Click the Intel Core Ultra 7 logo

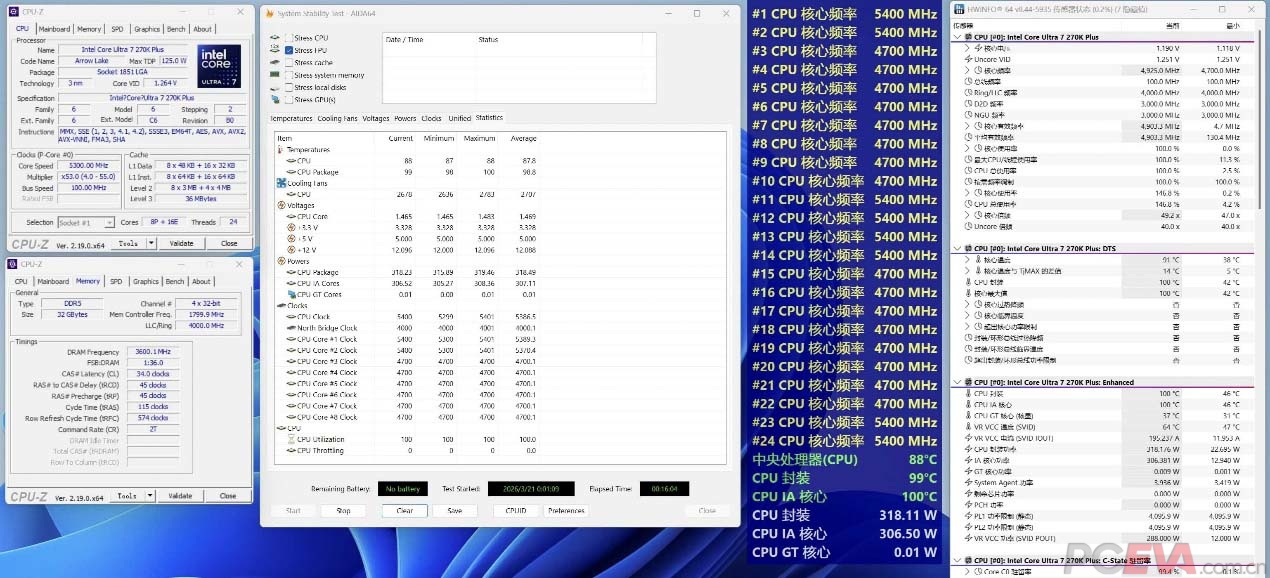(x=219, y=66)
